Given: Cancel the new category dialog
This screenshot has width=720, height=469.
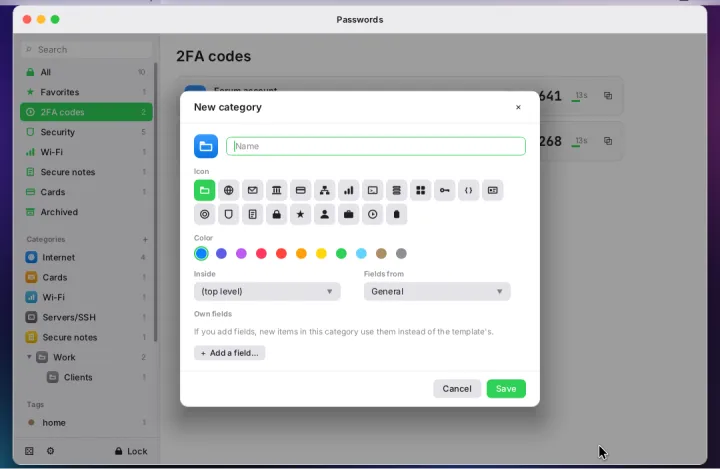Looking at the screenshot, I should click(457, 389).
